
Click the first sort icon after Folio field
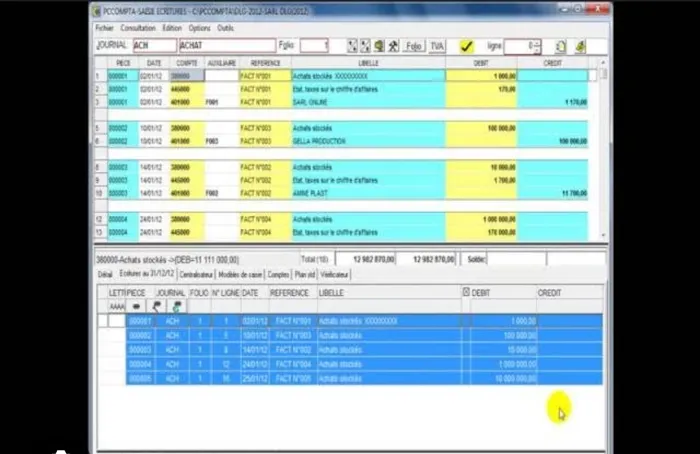[352, 46]
